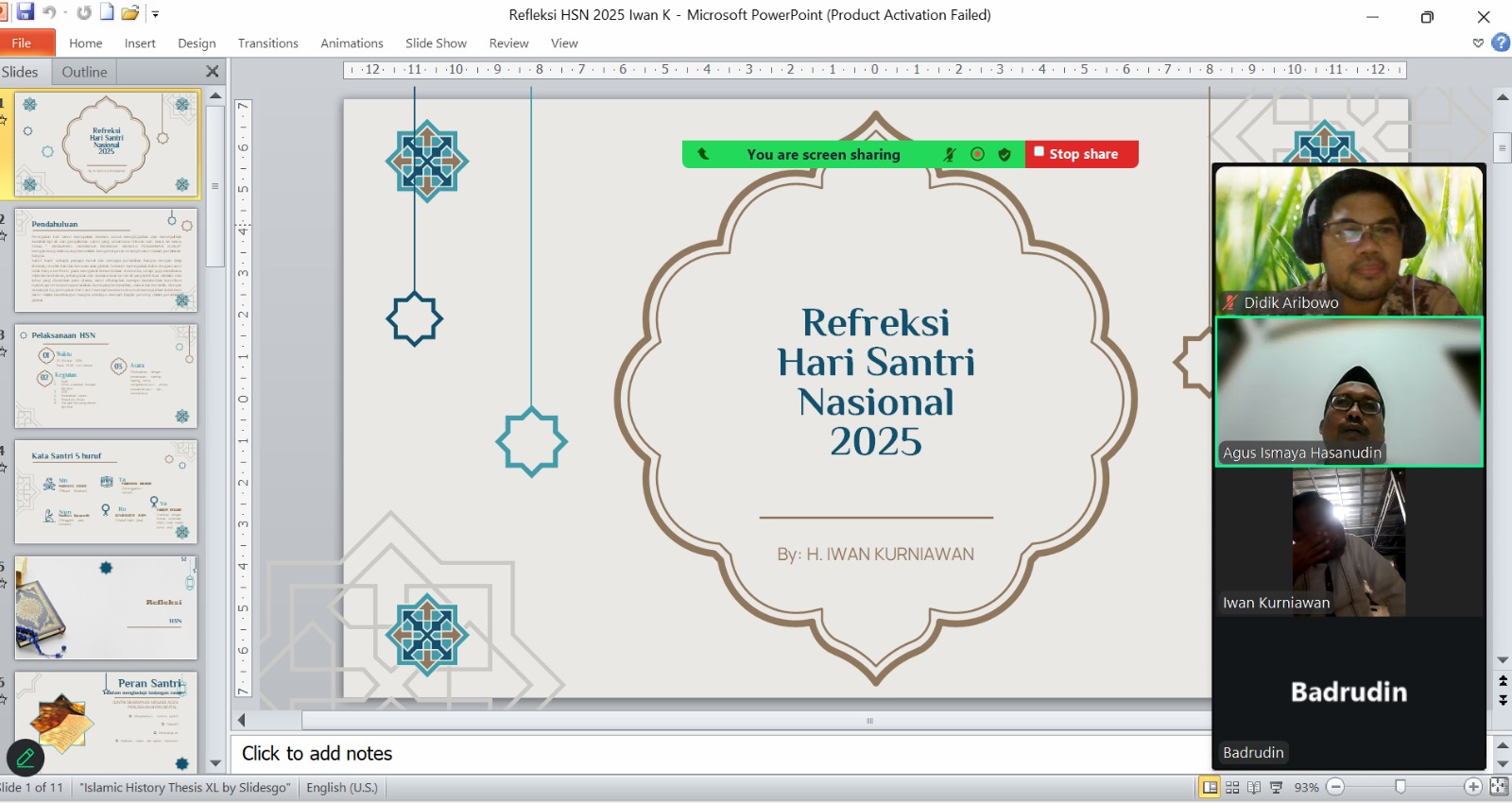Save the presentation using the floppy icon

click(x=26, y=12)
